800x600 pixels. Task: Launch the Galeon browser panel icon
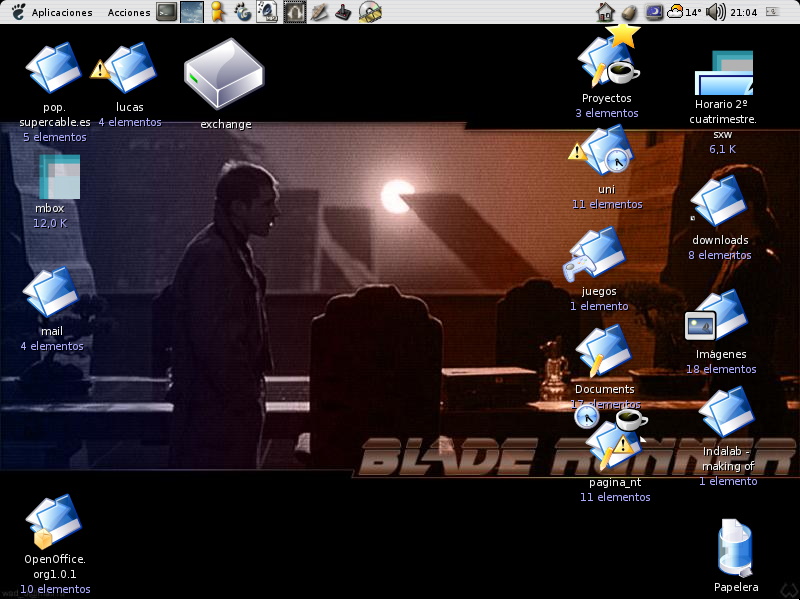coord(243,12)
